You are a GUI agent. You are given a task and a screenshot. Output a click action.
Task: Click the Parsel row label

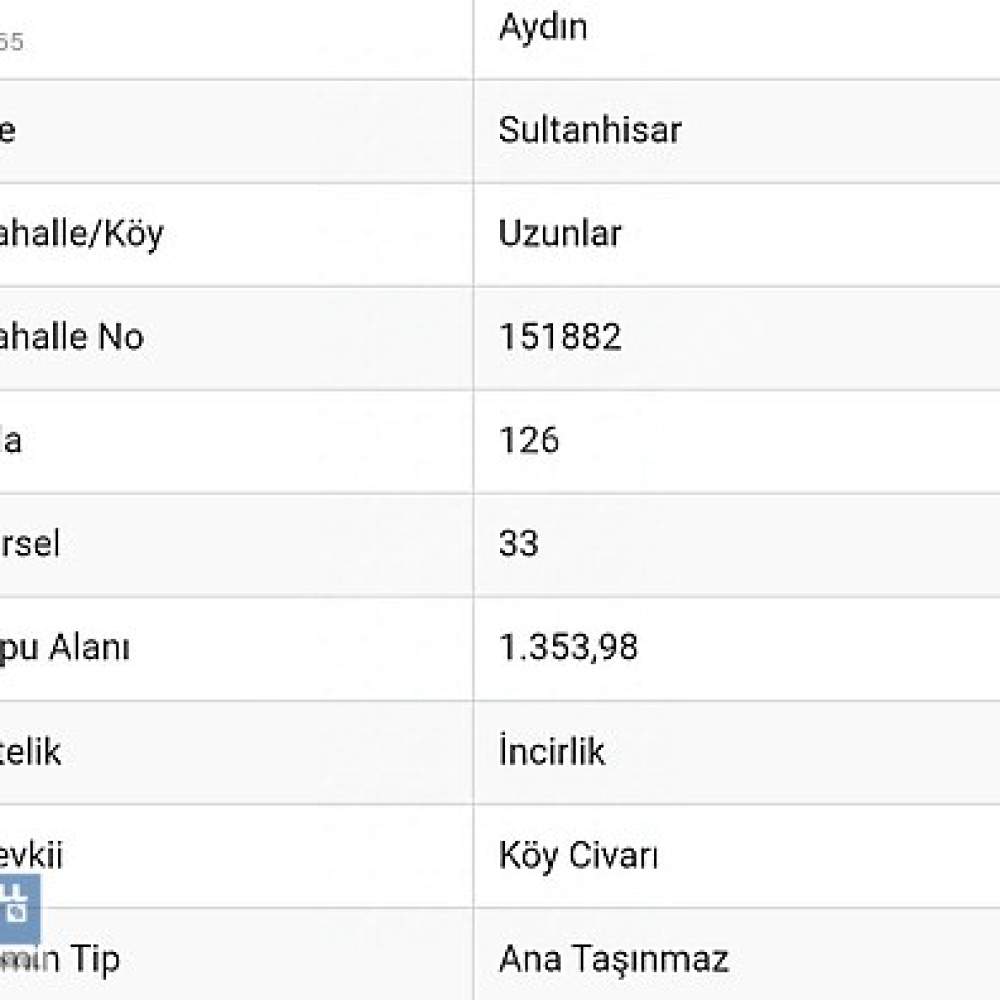[x=30, y=544]
